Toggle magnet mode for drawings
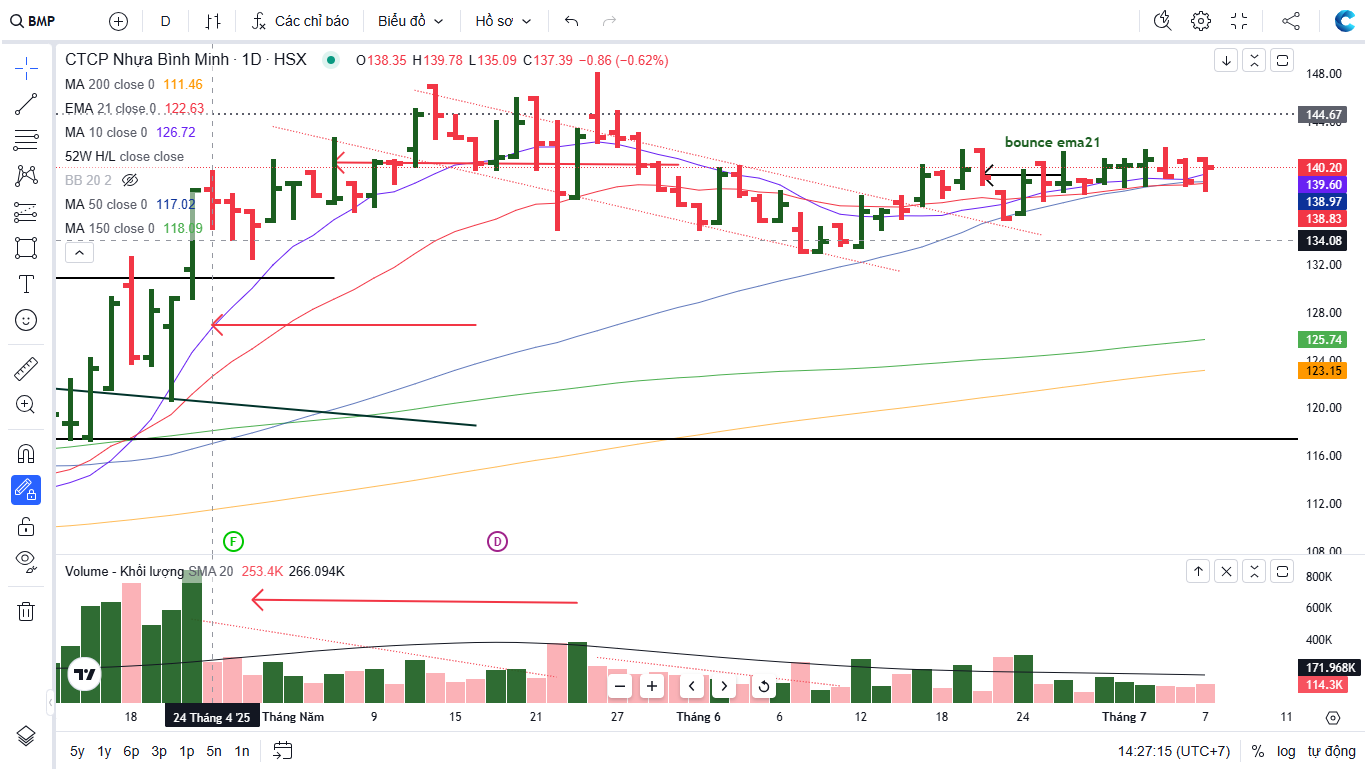1367x771 pixels. pos(26,454)
